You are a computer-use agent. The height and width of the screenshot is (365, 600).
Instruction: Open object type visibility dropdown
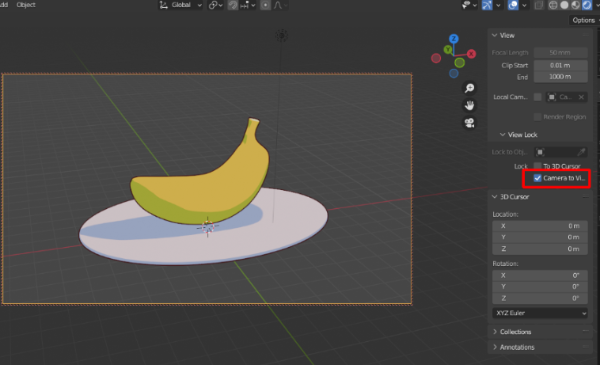pos(469,5)
